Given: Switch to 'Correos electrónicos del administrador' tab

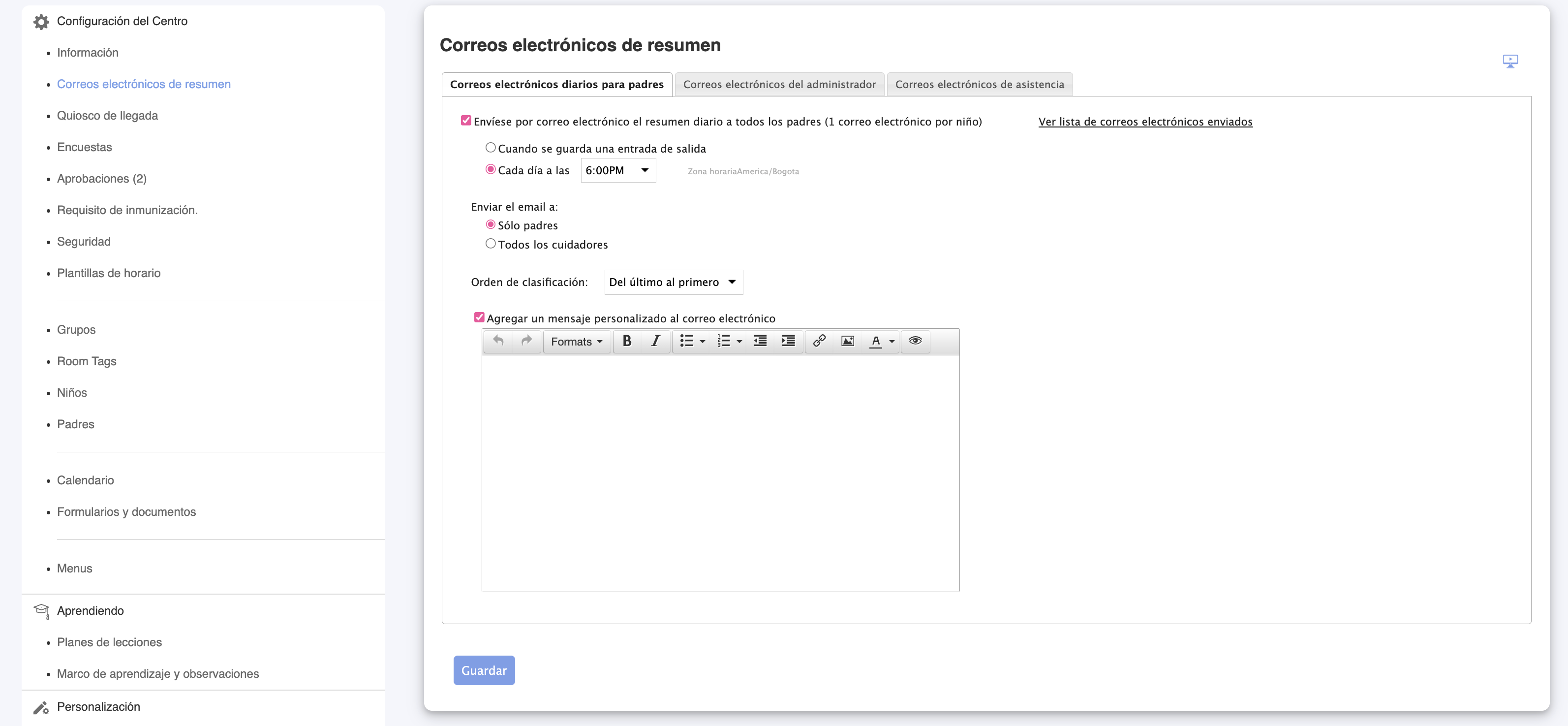Looking at the screenshot, I should tap(779, 85).
